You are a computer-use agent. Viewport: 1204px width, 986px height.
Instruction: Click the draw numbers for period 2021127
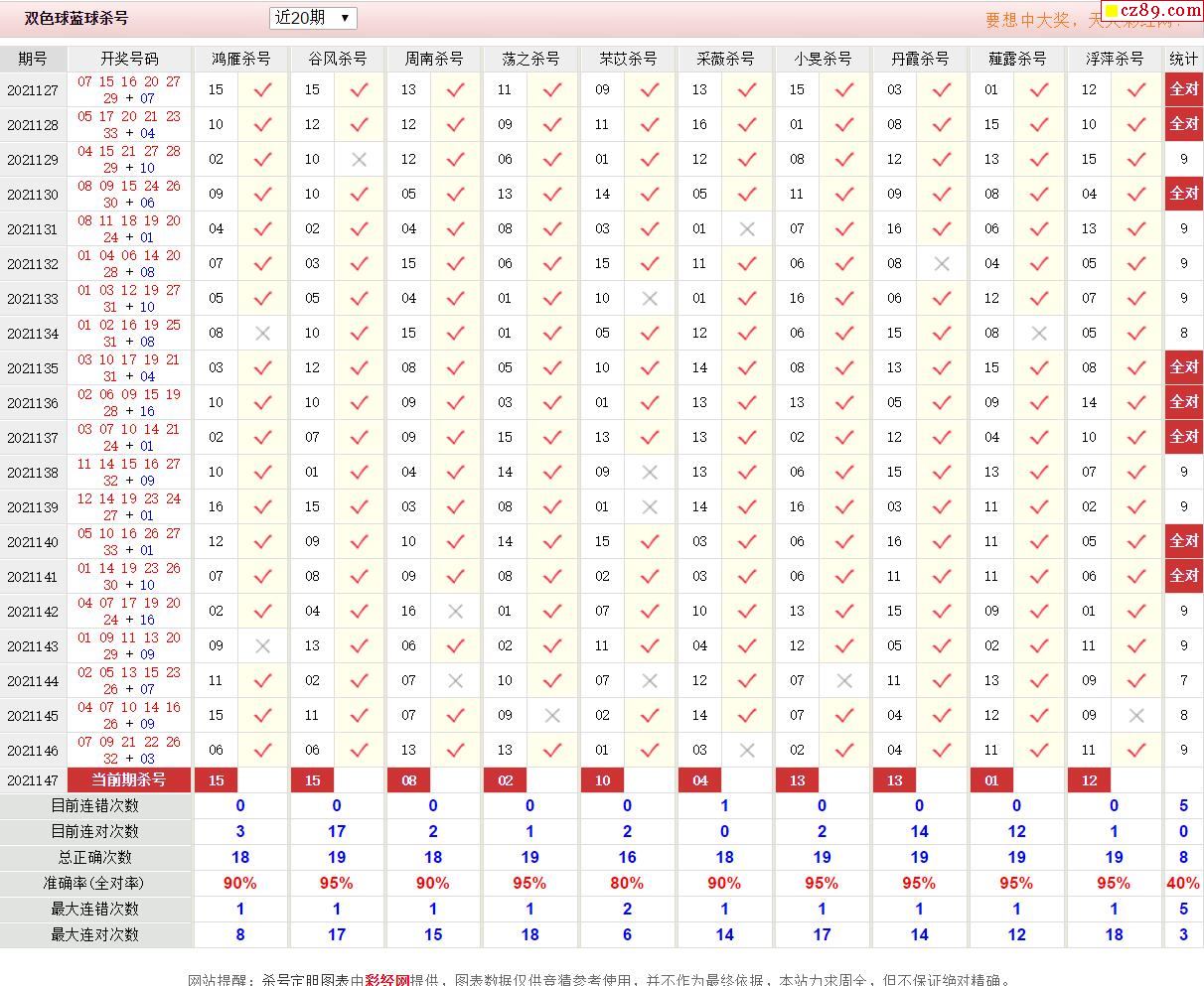tap(129, 89)
